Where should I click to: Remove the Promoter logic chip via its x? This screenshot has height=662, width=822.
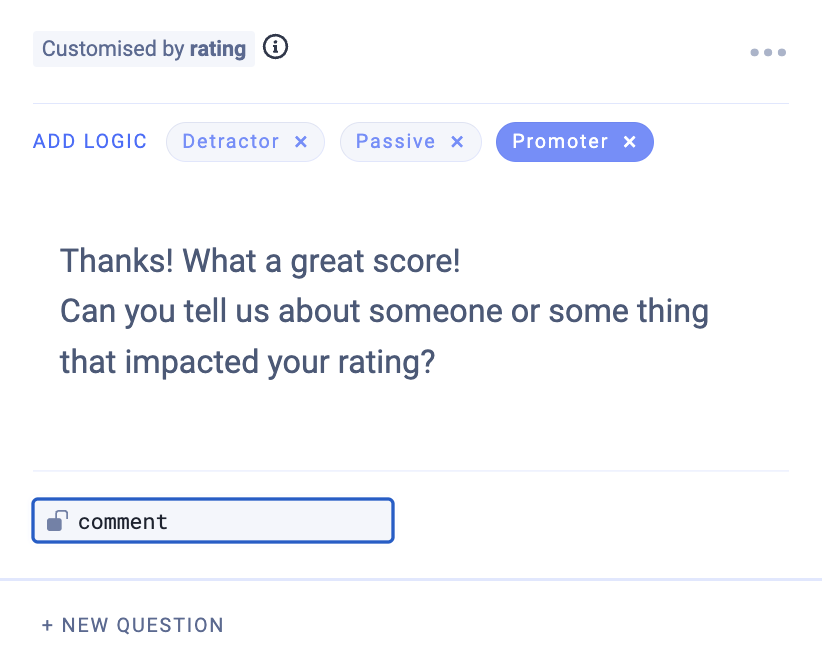[x=630, y=142]
